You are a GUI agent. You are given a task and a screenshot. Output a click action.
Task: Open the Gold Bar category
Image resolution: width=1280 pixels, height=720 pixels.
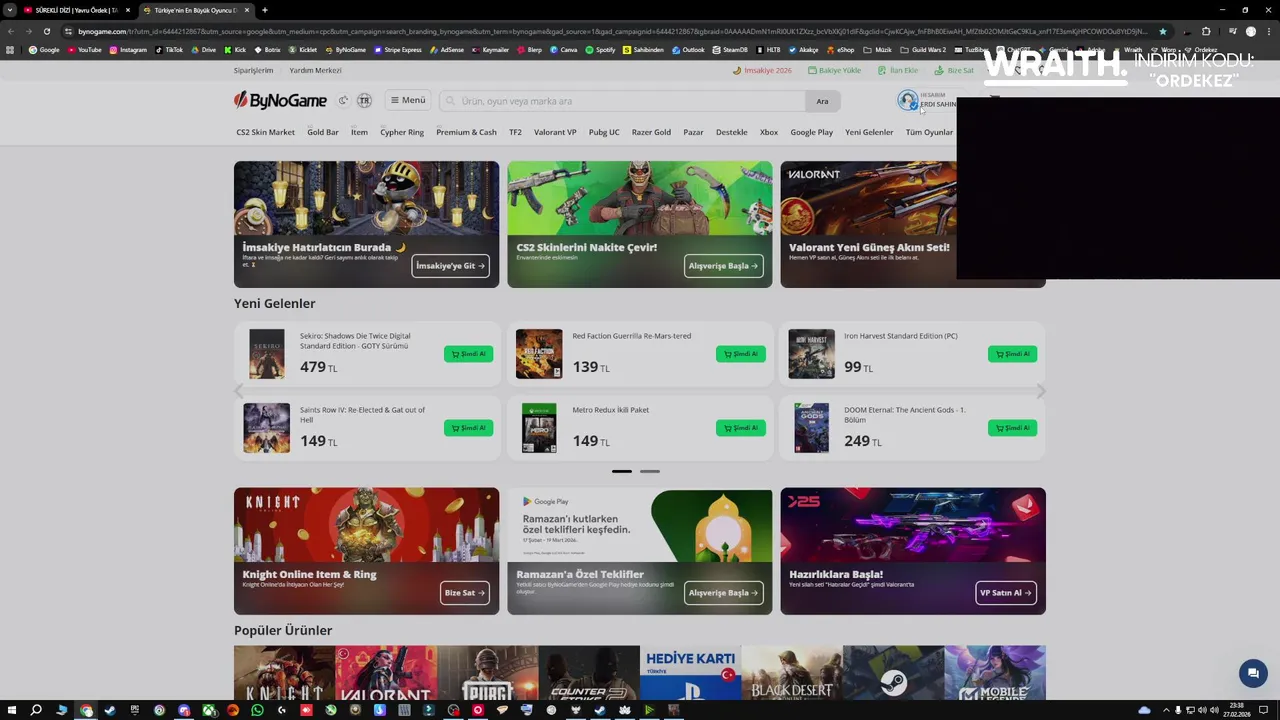(323, 132)
